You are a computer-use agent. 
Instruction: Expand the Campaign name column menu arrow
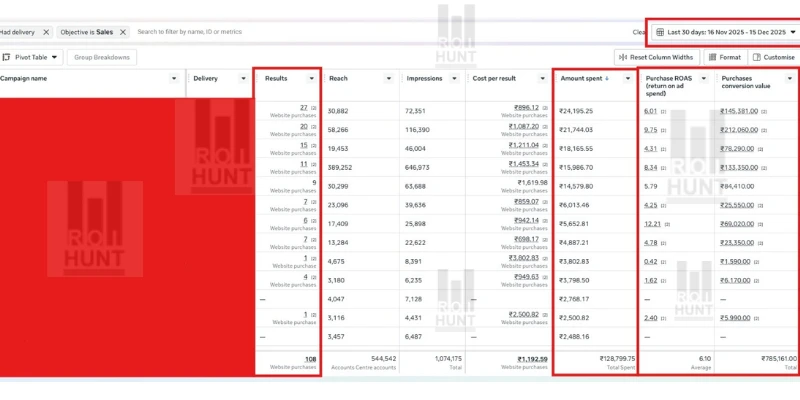174,79
